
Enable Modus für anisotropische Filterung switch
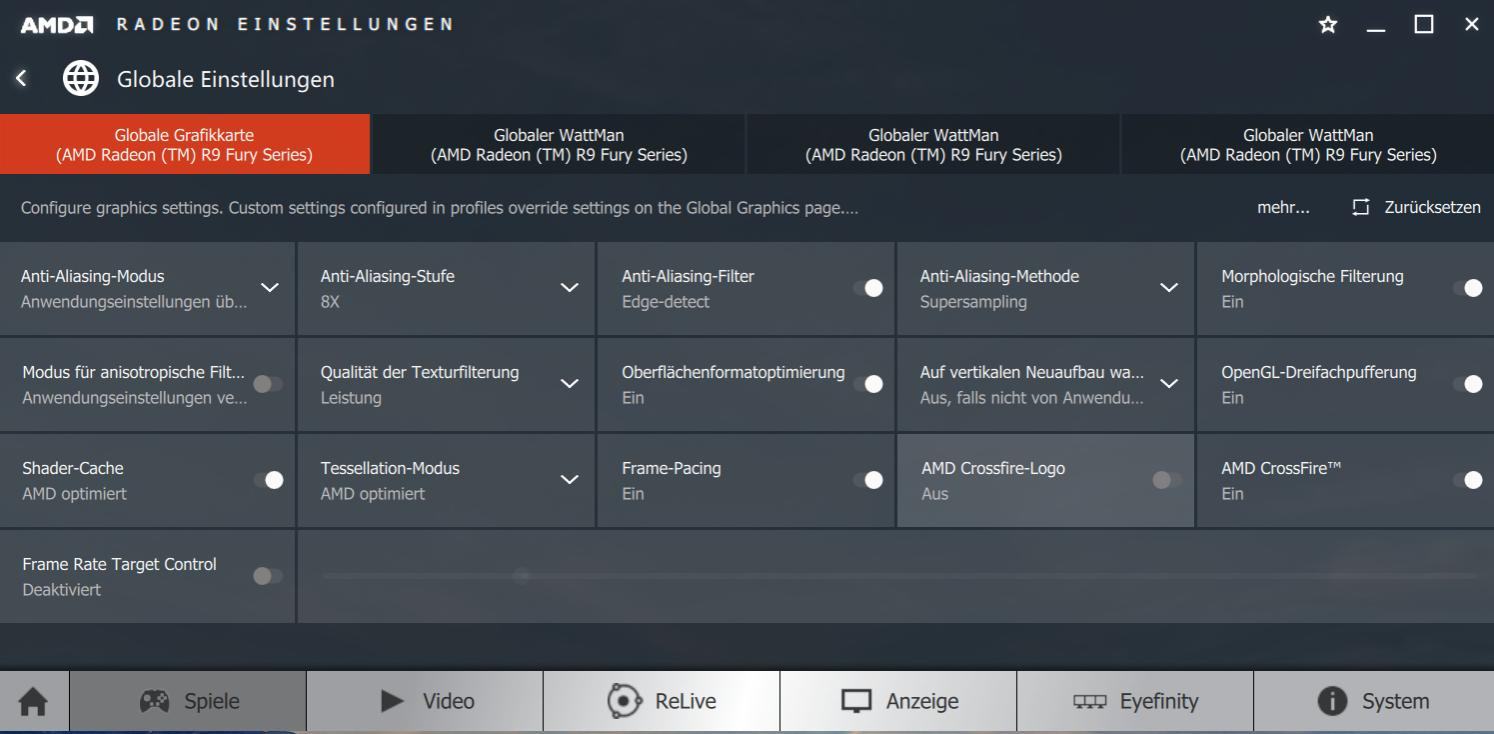[268, 384]
